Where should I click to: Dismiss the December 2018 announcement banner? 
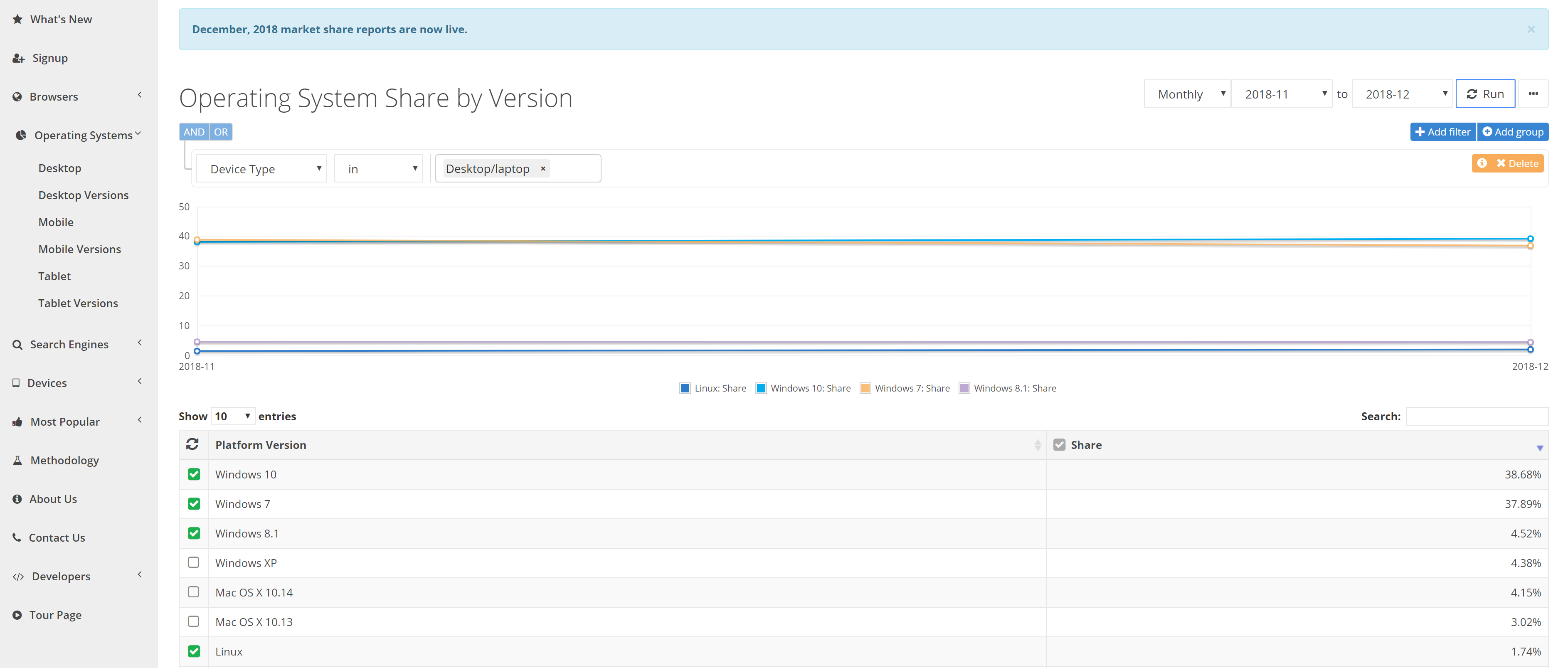coord(1531,29)
